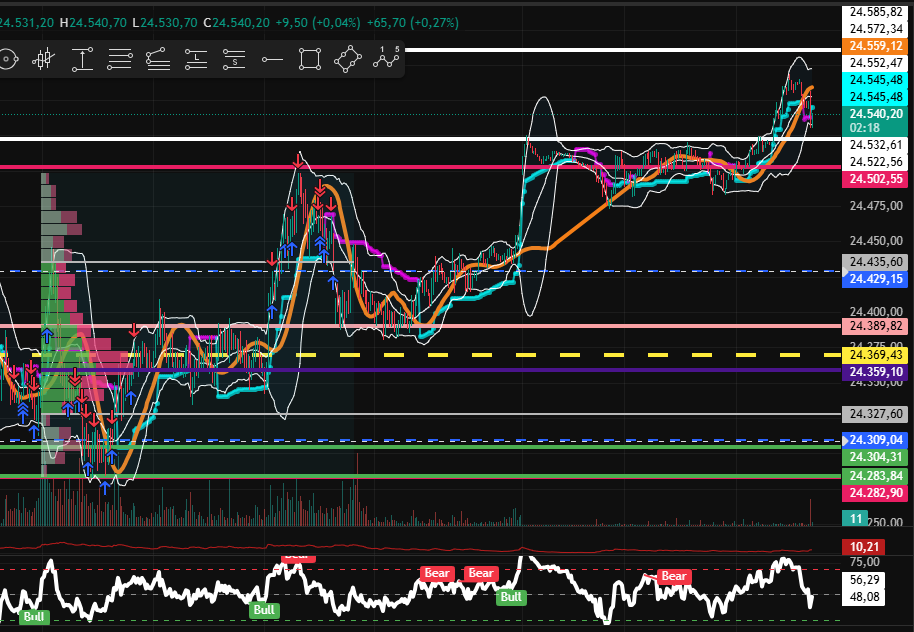Viewport: 914px width, 632px height.
Task: Click the circular tool at toolbar's left edge
Action: [x=7, y=60]
